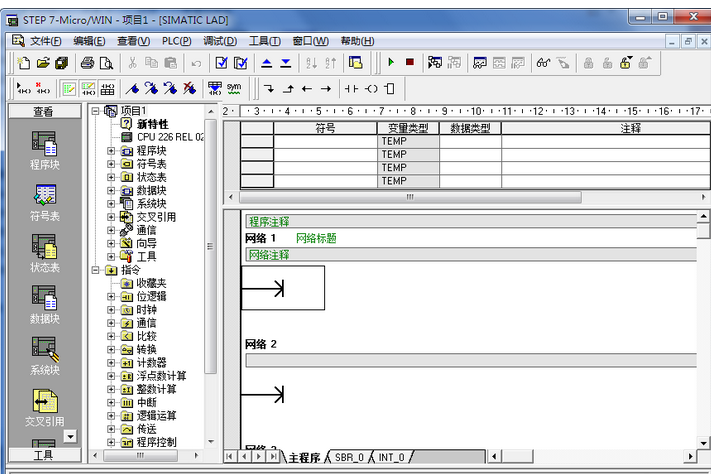Jump to the first tab with the tab-scroll arrow
711x474 pixels.
[x=229, y=456]
